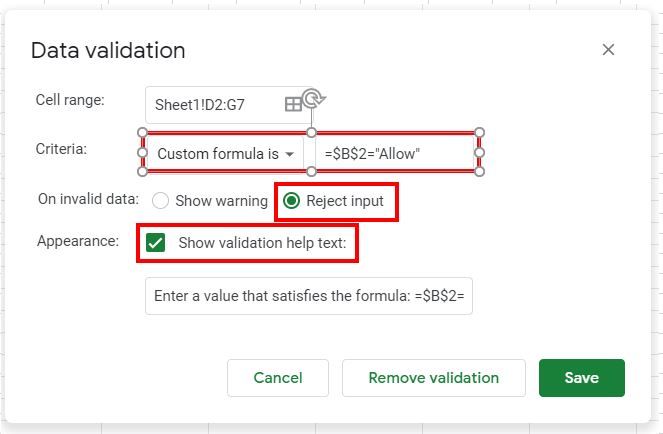Uncheck Show validation help text checkbox

(156, 243)
